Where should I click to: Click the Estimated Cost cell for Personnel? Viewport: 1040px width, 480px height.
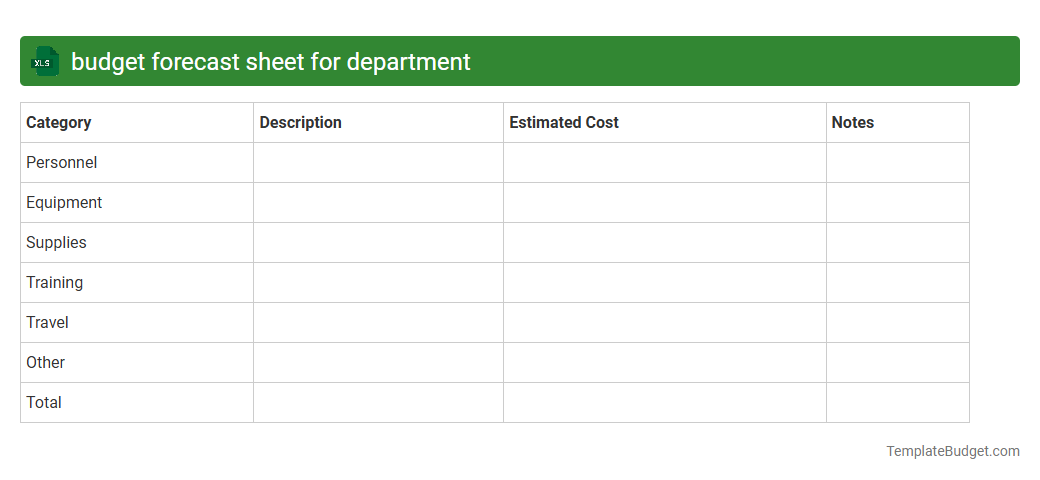click(x=665, y=162)
